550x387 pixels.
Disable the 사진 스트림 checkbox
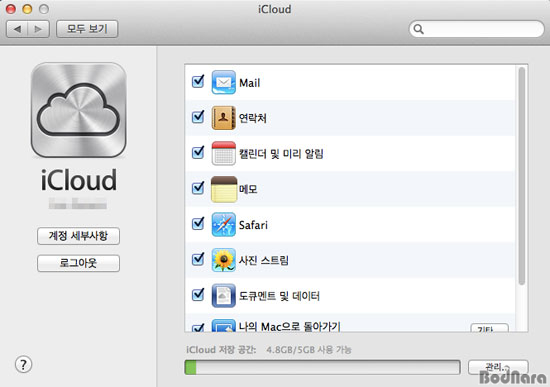[198, 259]
